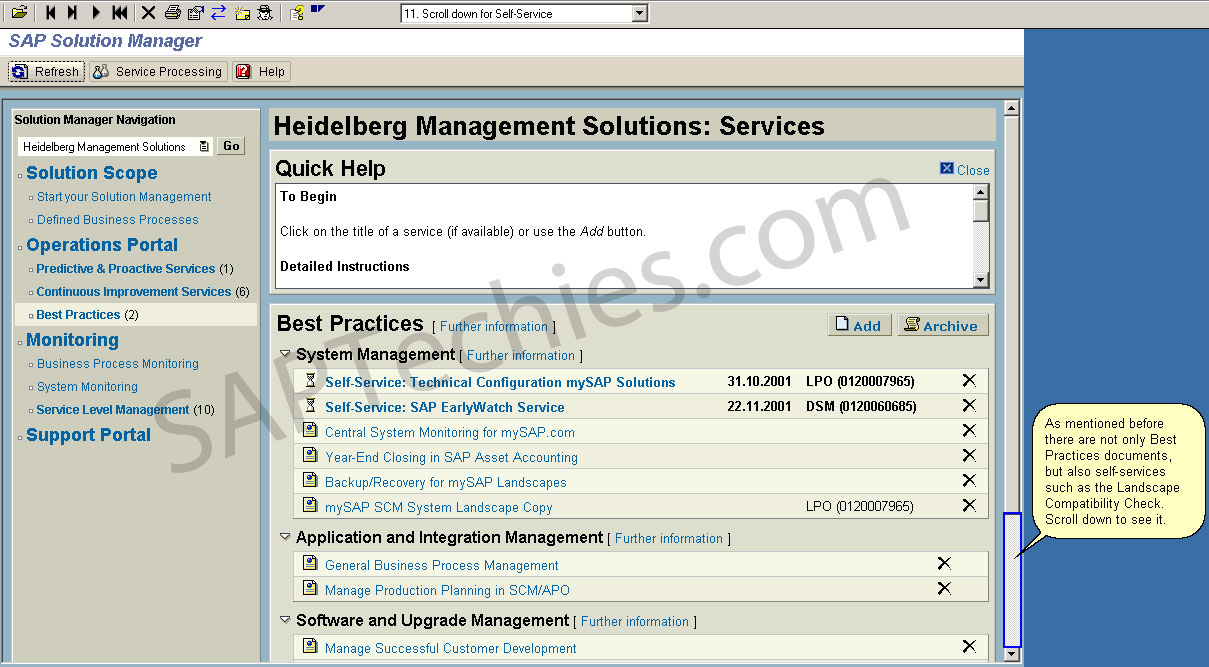Click the Go button
Screen dimensions: 1209x667
(231, 146)
